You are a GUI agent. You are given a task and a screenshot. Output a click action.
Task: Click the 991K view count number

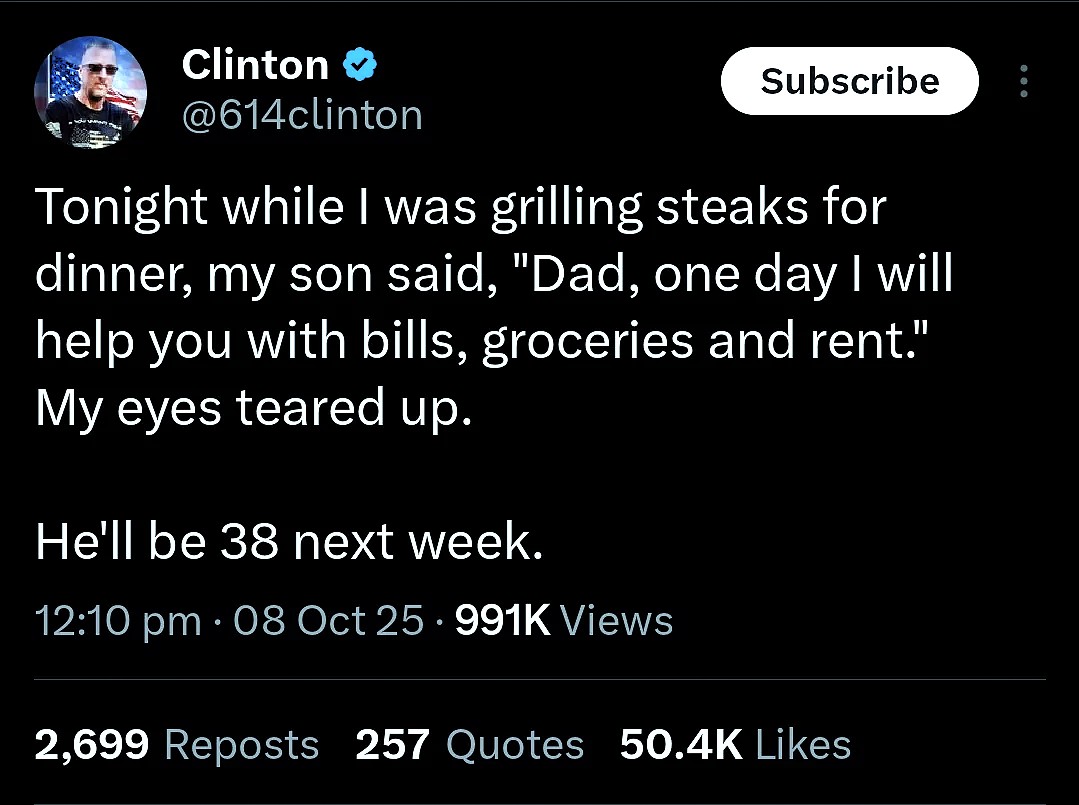(x=502, y=621)
